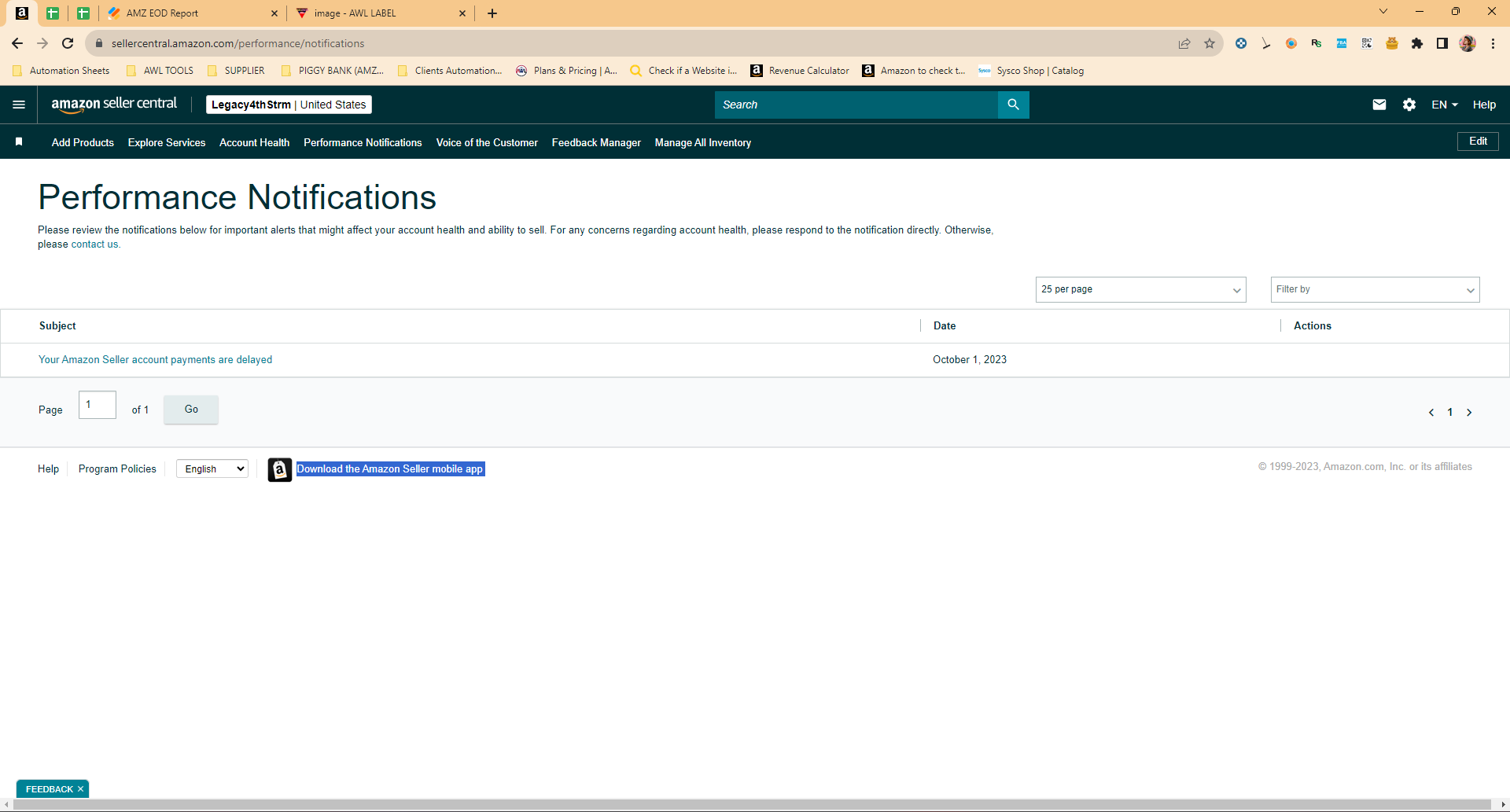Close the FEEDBACK widget with its X
The height and width of the screenshot is (812, 1510).
[x=80, y=789]
